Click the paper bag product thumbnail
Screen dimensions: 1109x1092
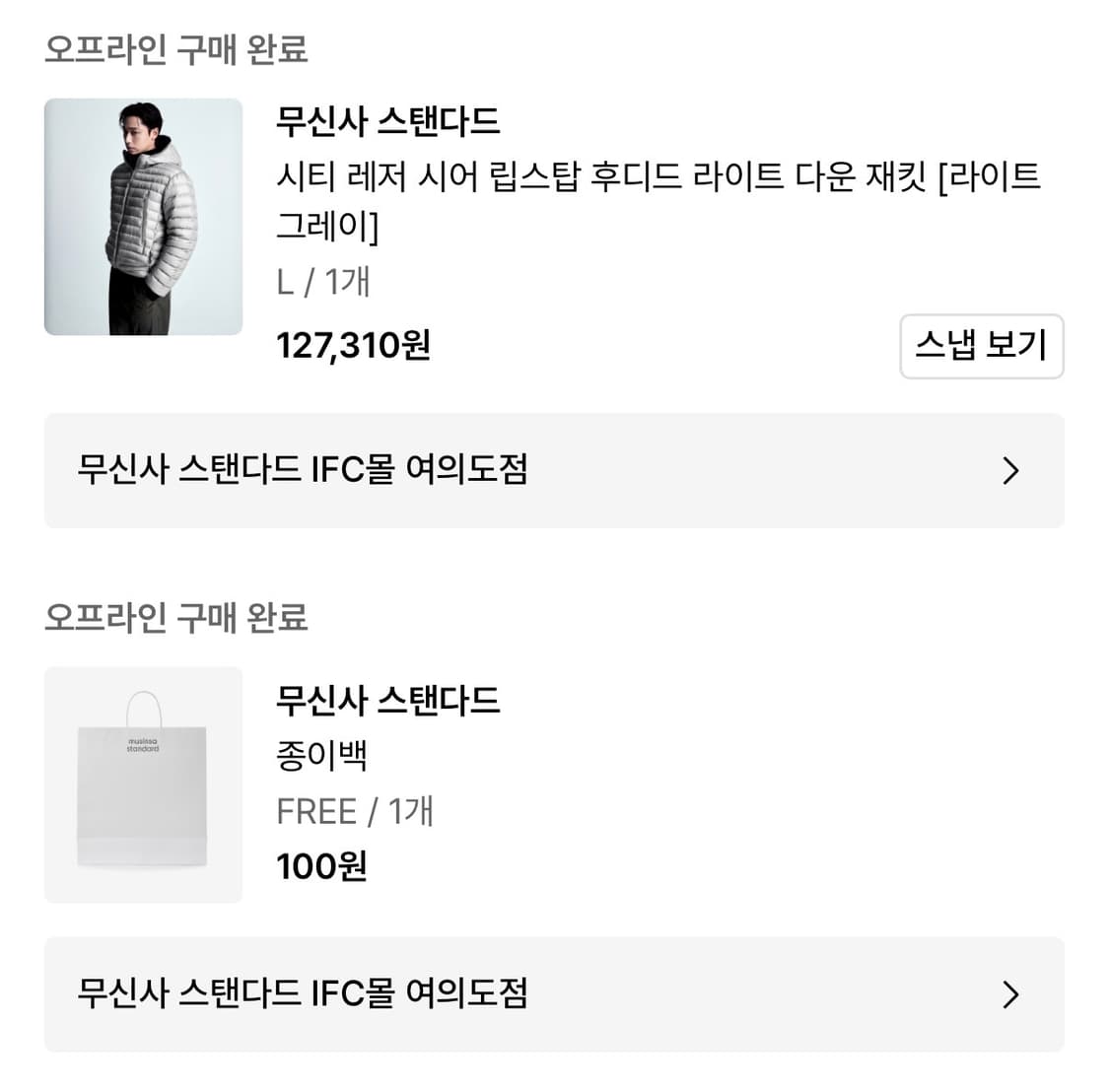click(x=142, y=784)
